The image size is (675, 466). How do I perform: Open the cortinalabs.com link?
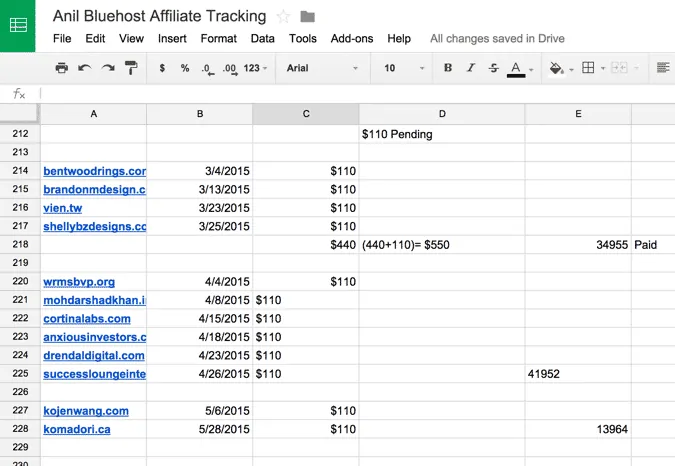[x=87, y=319]
